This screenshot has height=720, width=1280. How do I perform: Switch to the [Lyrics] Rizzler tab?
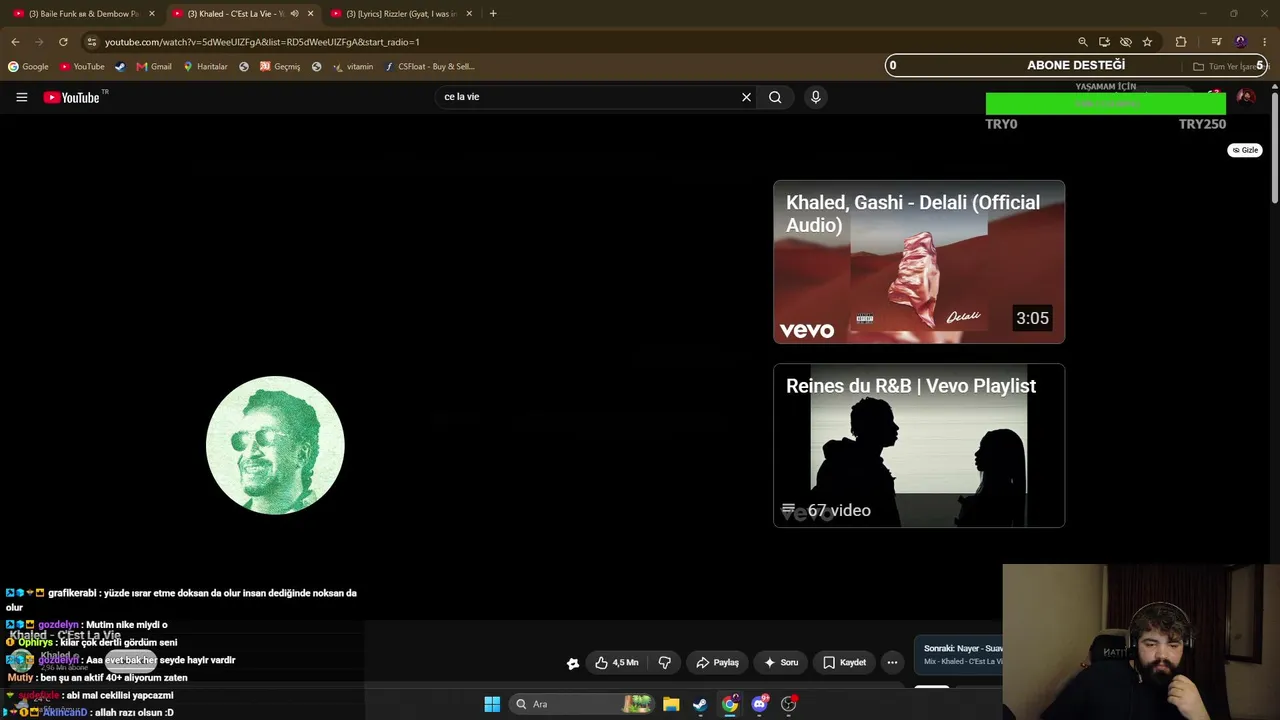(x=401, y=14)
